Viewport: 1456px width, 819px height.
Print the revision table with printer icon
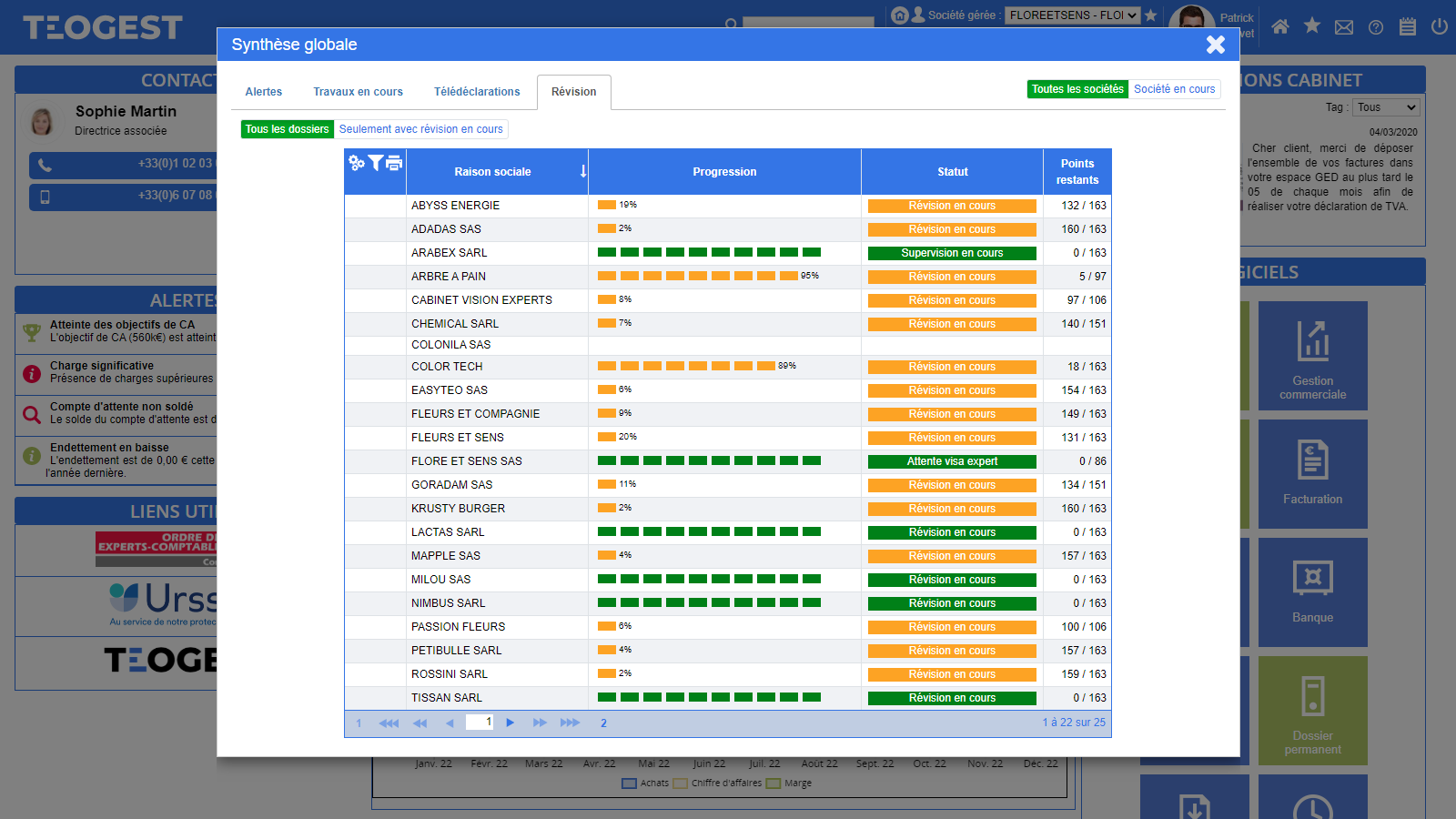[394, 163]
